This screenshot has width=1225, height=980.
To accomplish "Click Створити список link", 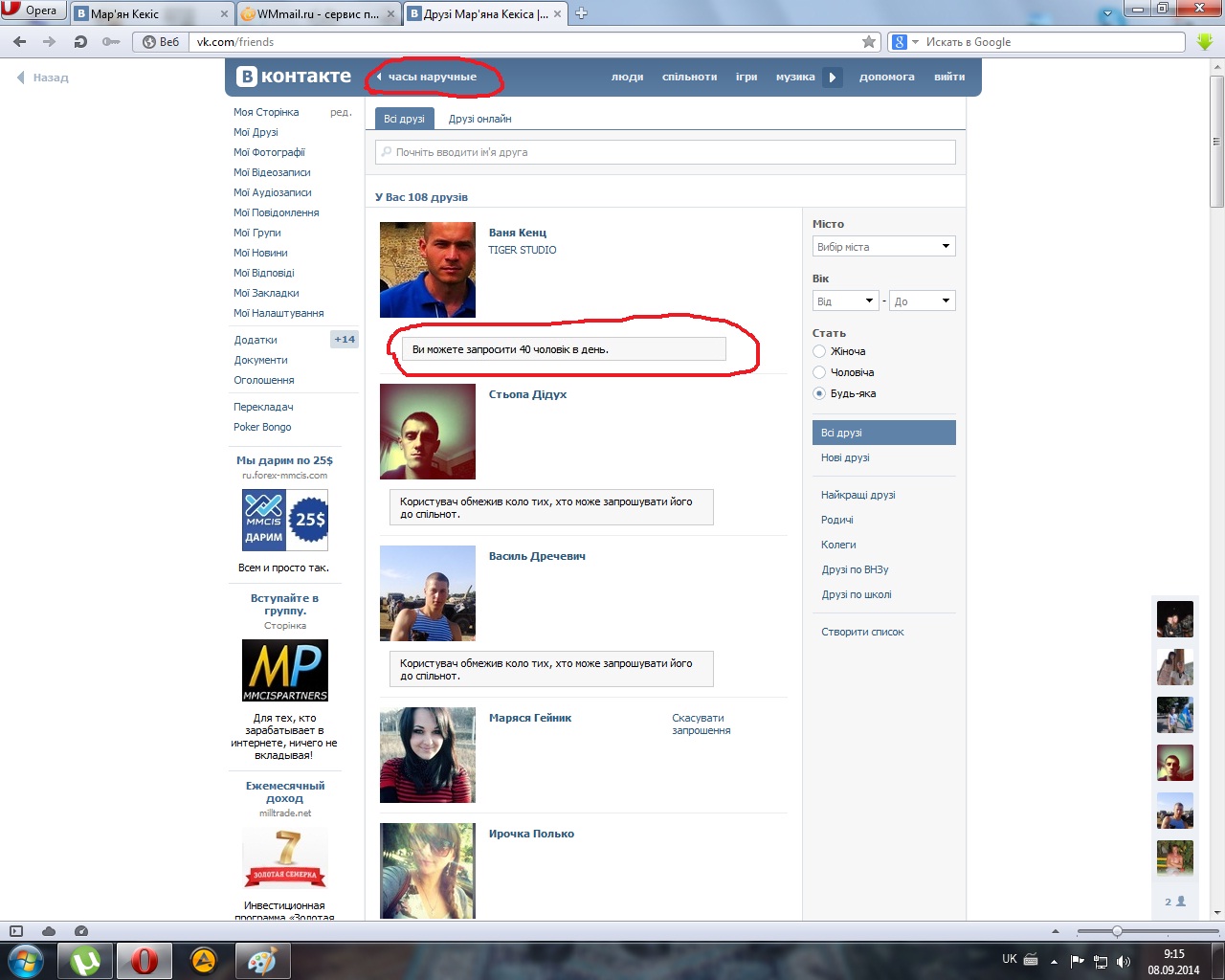I will (x=862, y=632).
